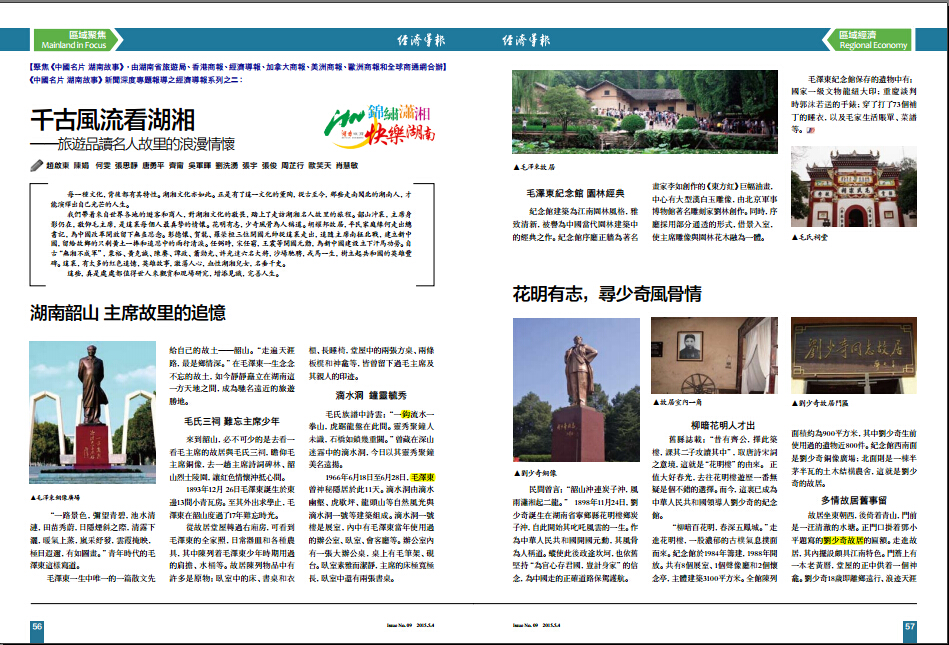
Task: Click the section heading 花明有志，尋少奇風骨情
Action: pyautogui.click(x=607, y=293)
